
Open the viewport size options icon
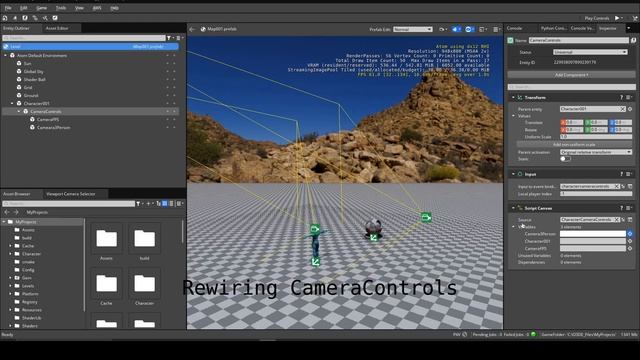[483, 29]
